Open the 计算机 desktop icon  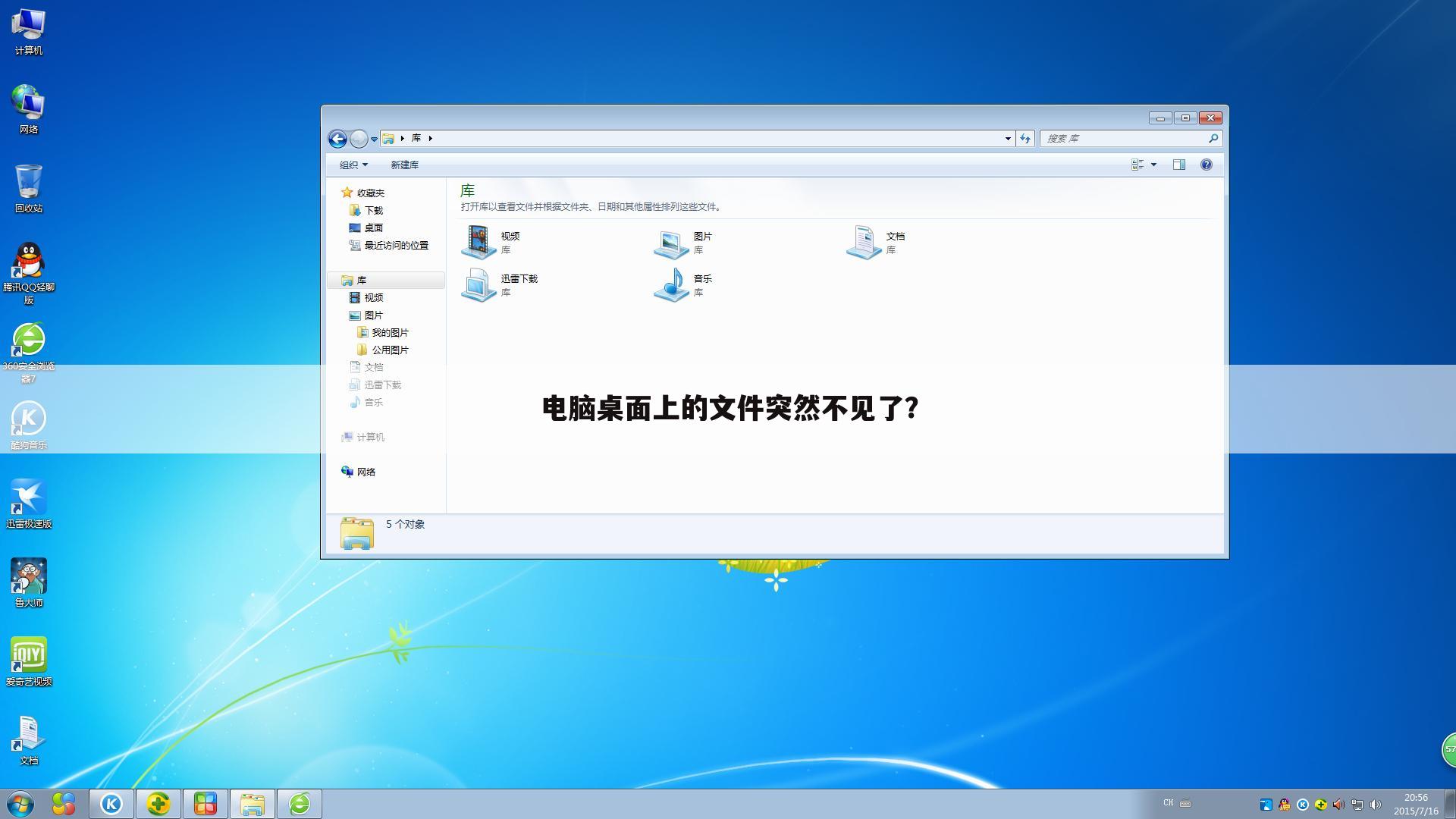click(29, 30)
